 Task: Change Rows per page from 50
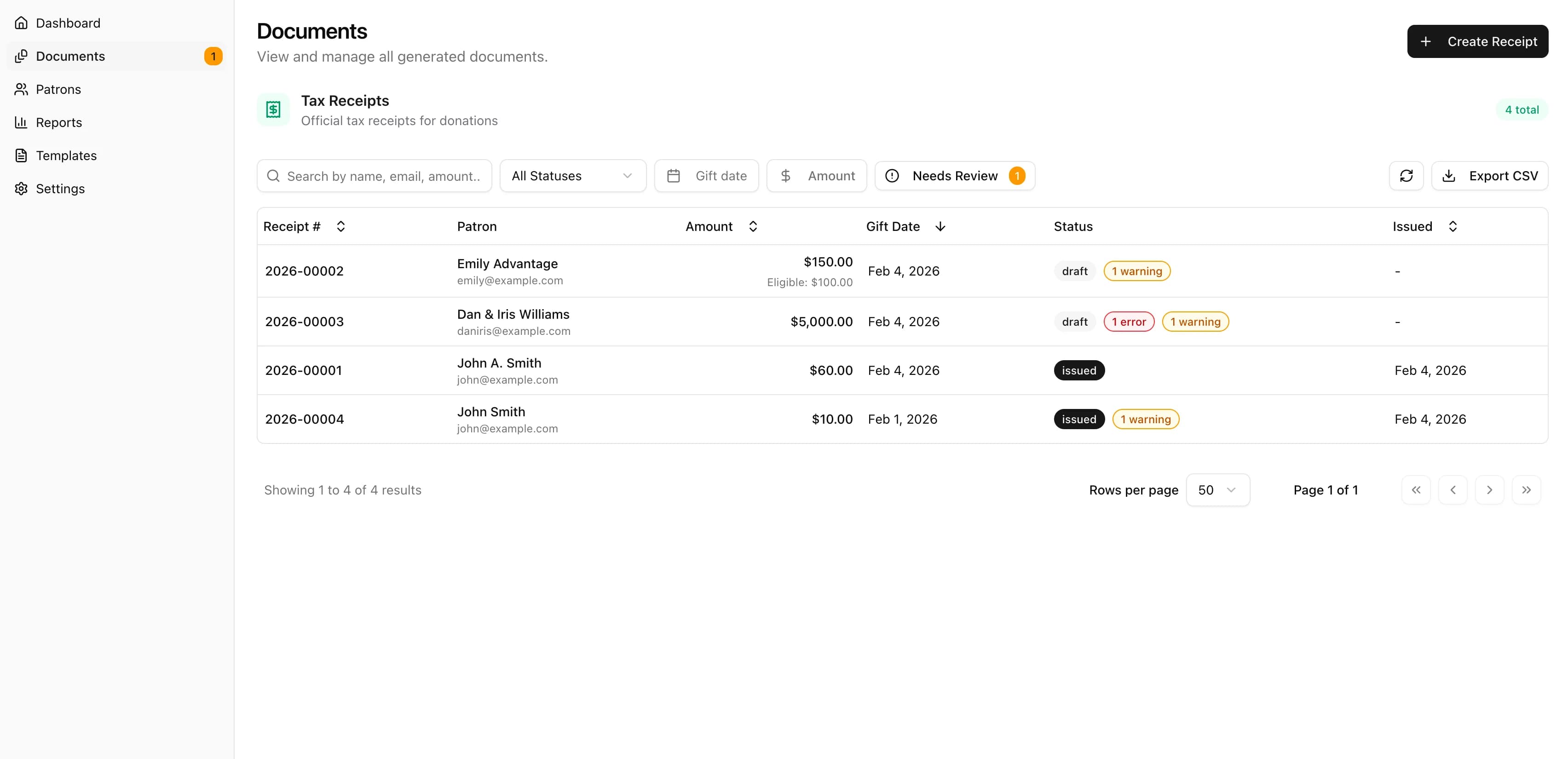pos(1217,489)
